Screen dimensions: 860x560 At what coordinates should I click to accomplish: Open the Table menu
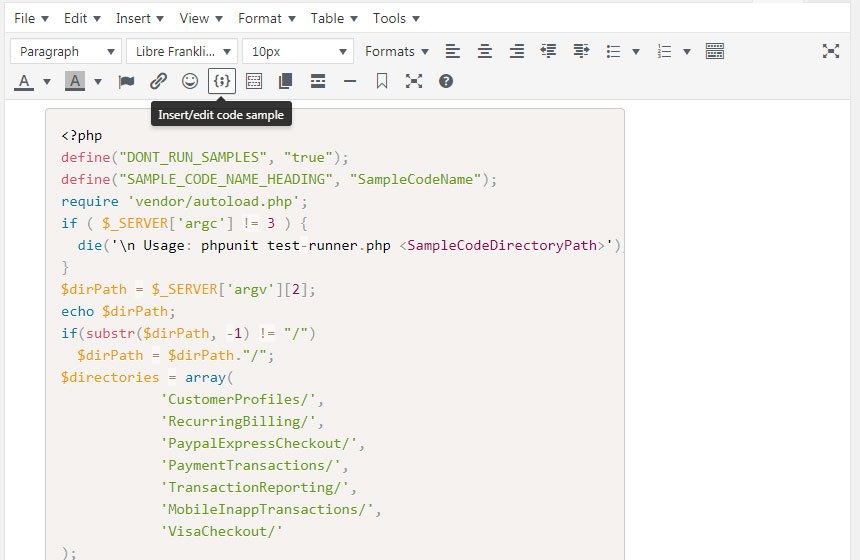coord(333,18)
